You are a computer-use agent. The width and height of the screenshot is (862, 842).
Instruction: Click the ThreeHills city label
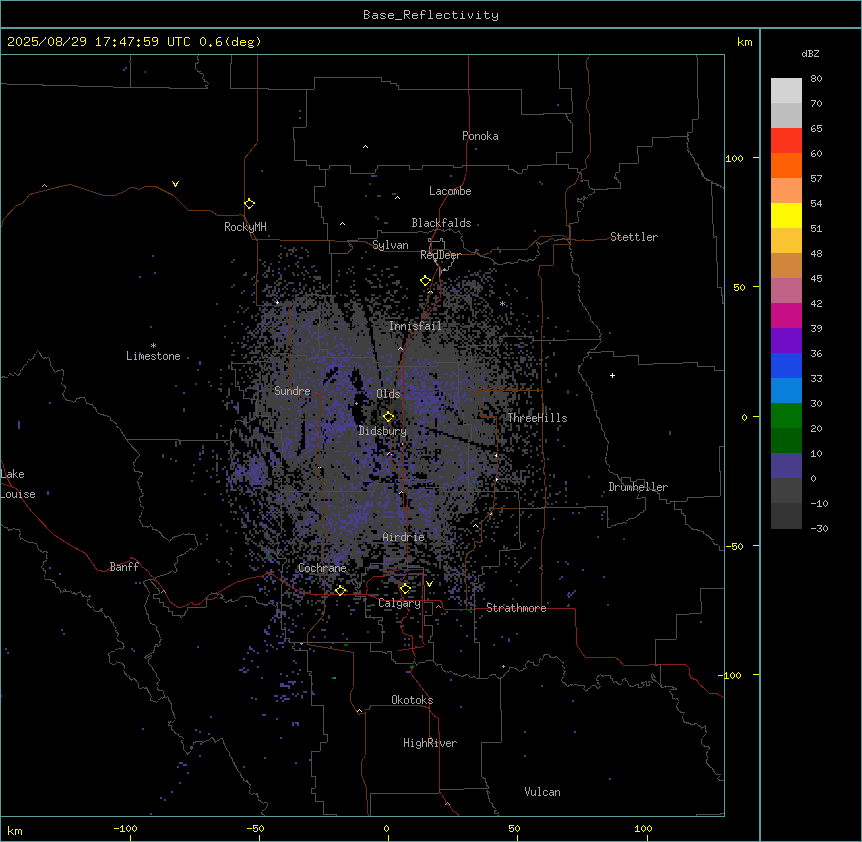pyautogui.click(x=537, y=418)
